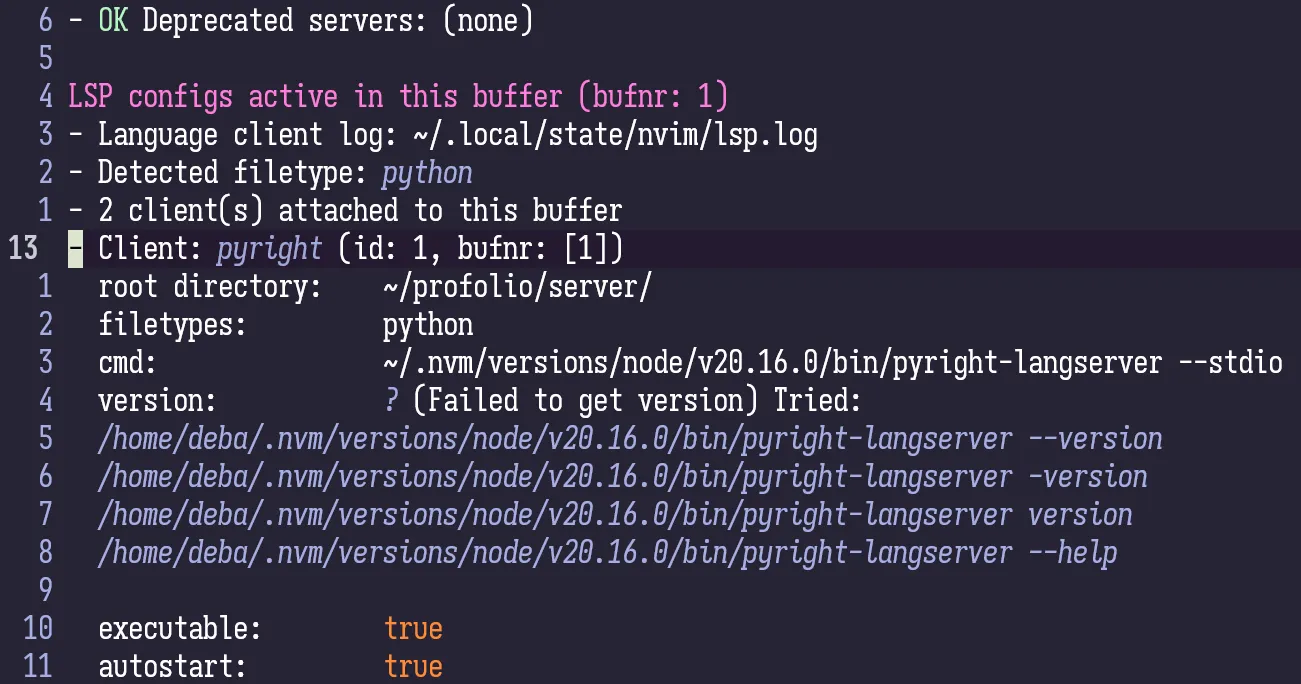Click the root directory path ~/profolio/server/
The height and width of the screenshot is (684, 1301).
pos(517,287)
